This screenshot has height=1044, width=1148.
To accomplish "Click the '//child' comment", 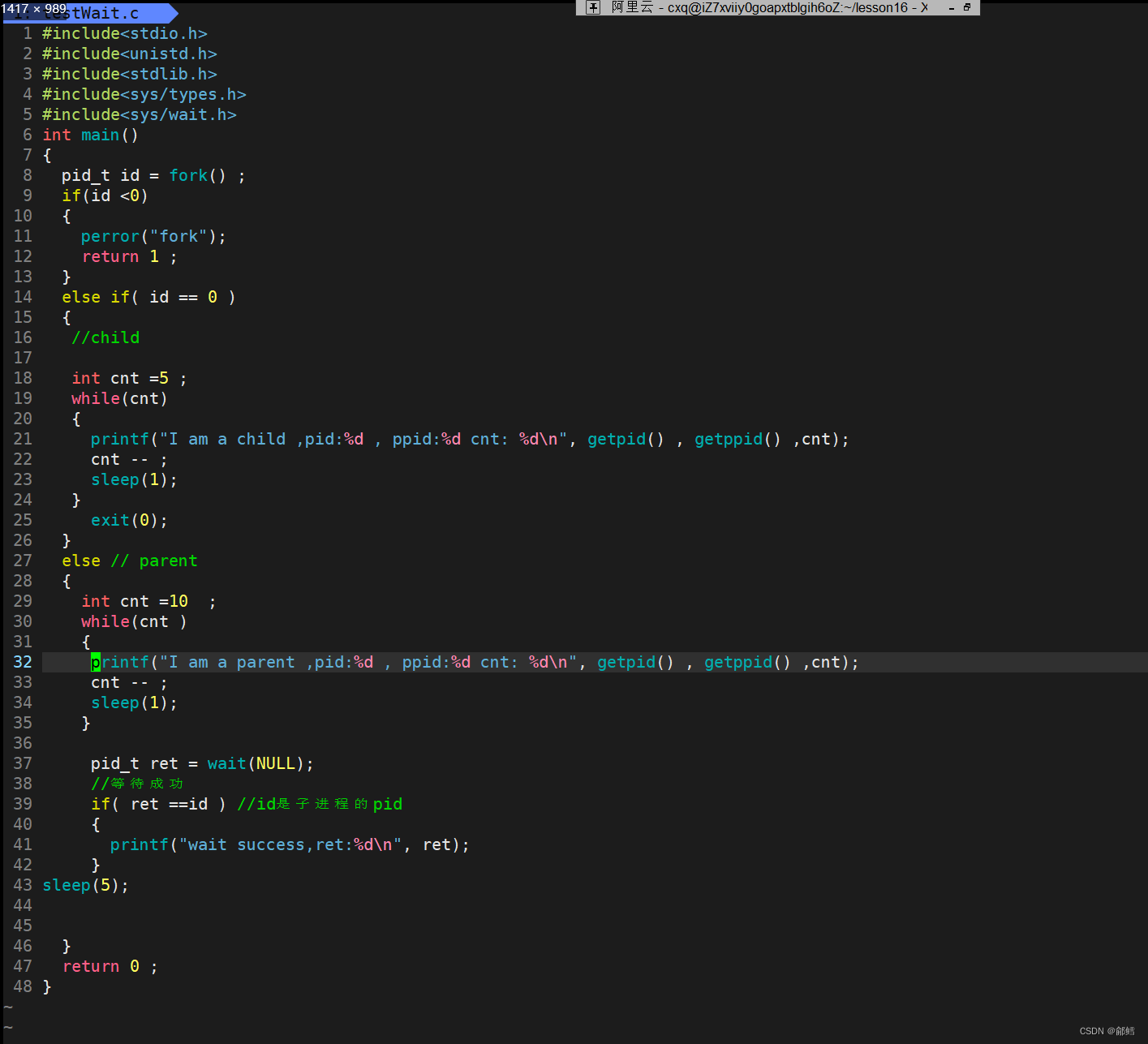I will pyautogui.click(x=105, y=337).
